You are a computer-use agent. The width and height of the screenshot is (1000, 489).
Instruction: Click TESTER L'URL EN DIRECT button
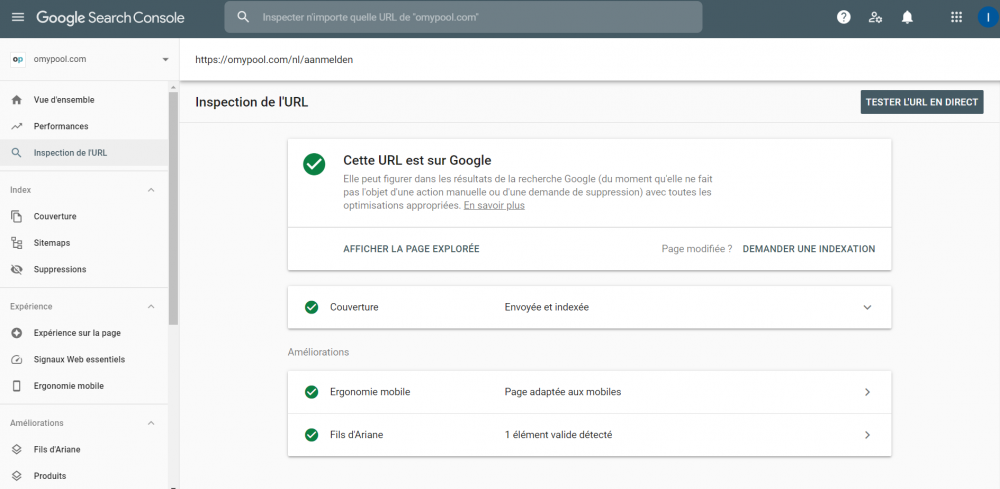tap(921, 102)
